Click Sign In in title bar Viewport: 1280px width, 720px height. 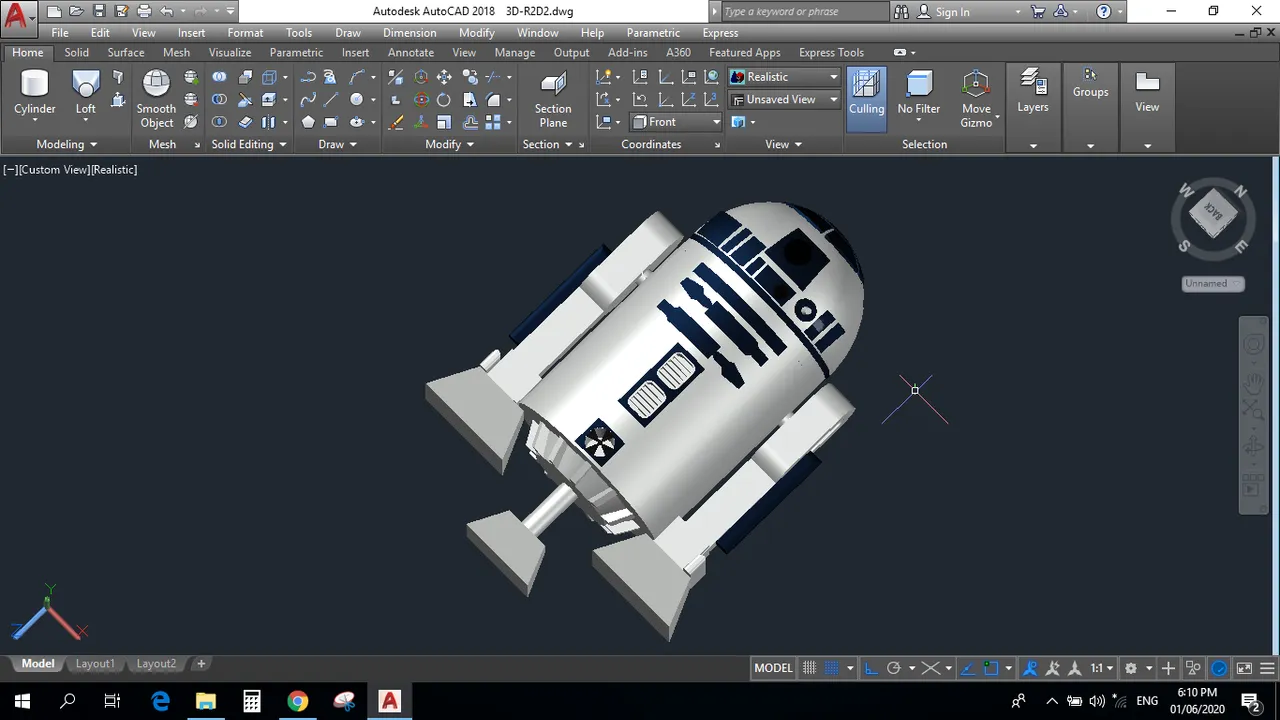coord(952,12)
